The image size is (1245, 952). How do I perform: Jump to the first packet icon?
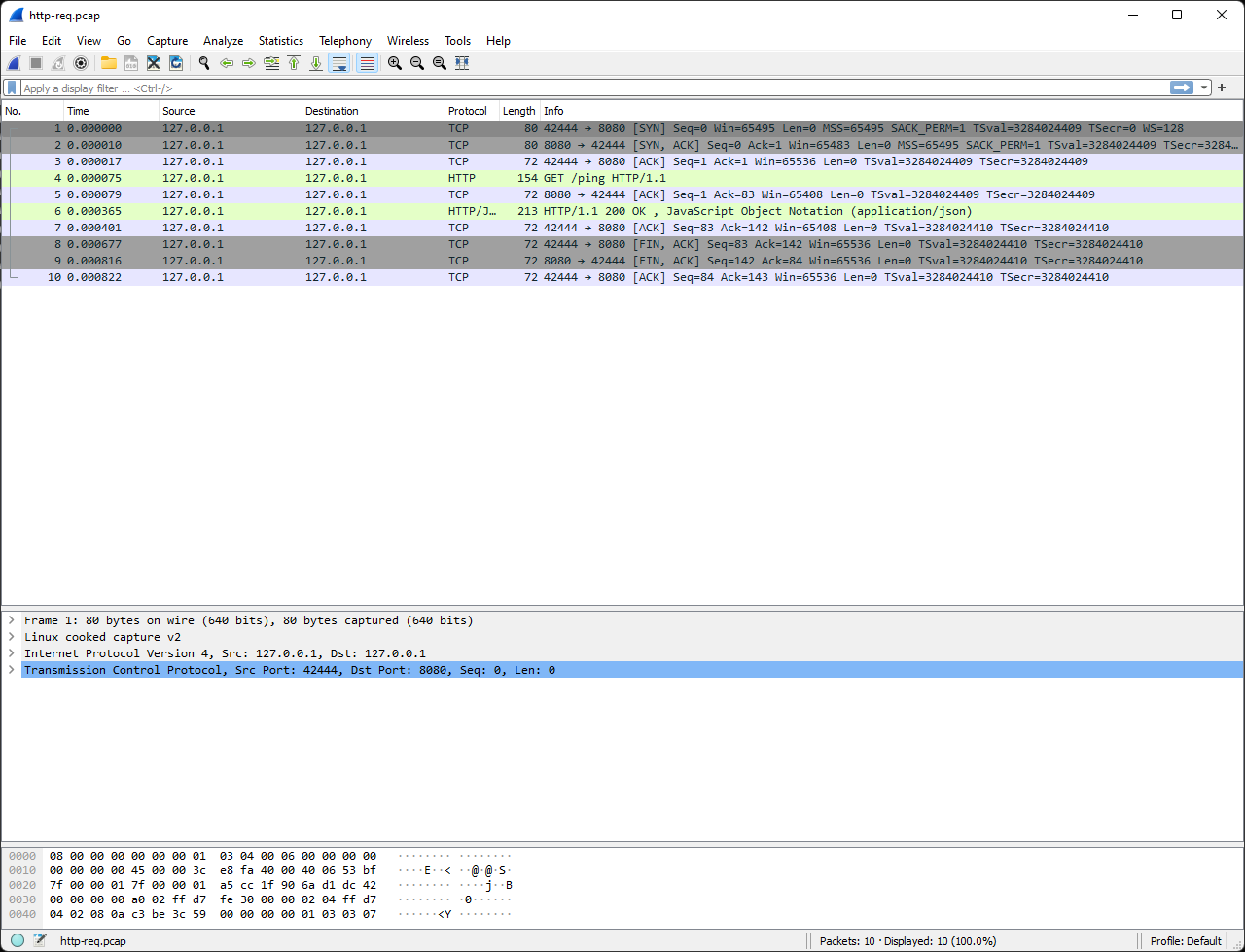(x=294, y=63)
